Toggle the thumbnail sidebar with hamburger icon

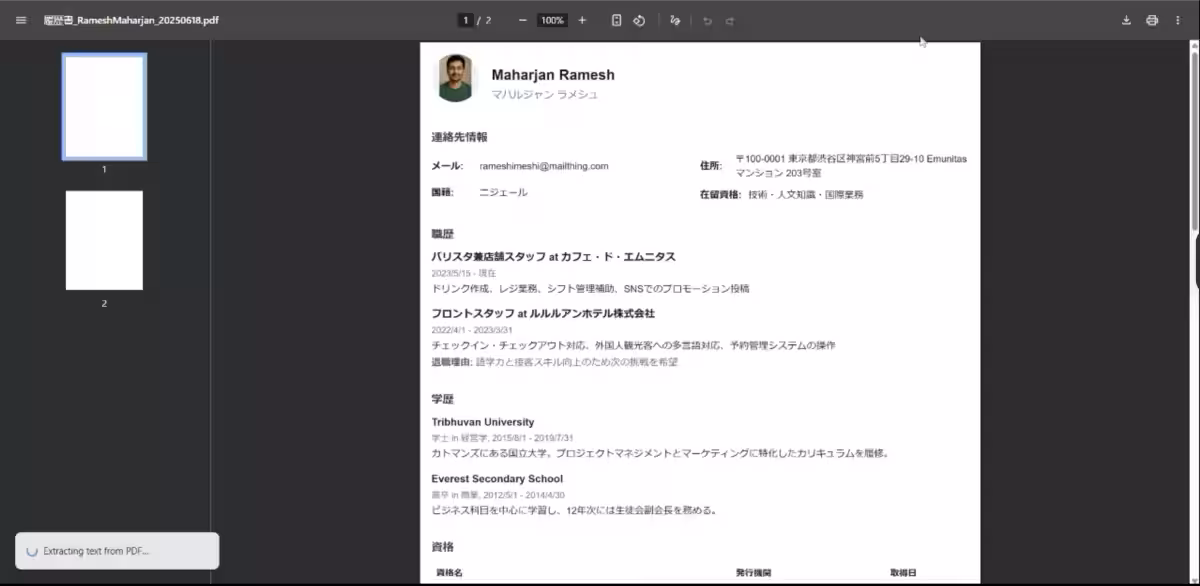tap(20, 19)
